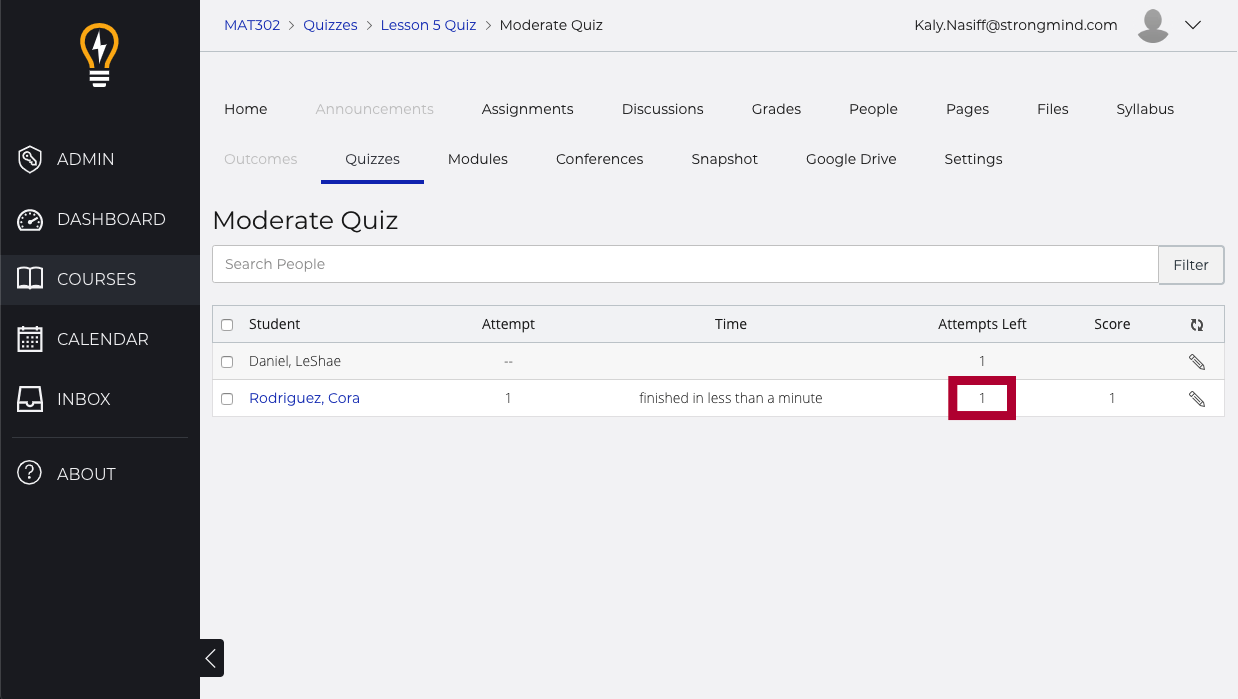Open the course Settings tab
The width and height of the screenshot is (1238, 699).
[x=973, y=159]
